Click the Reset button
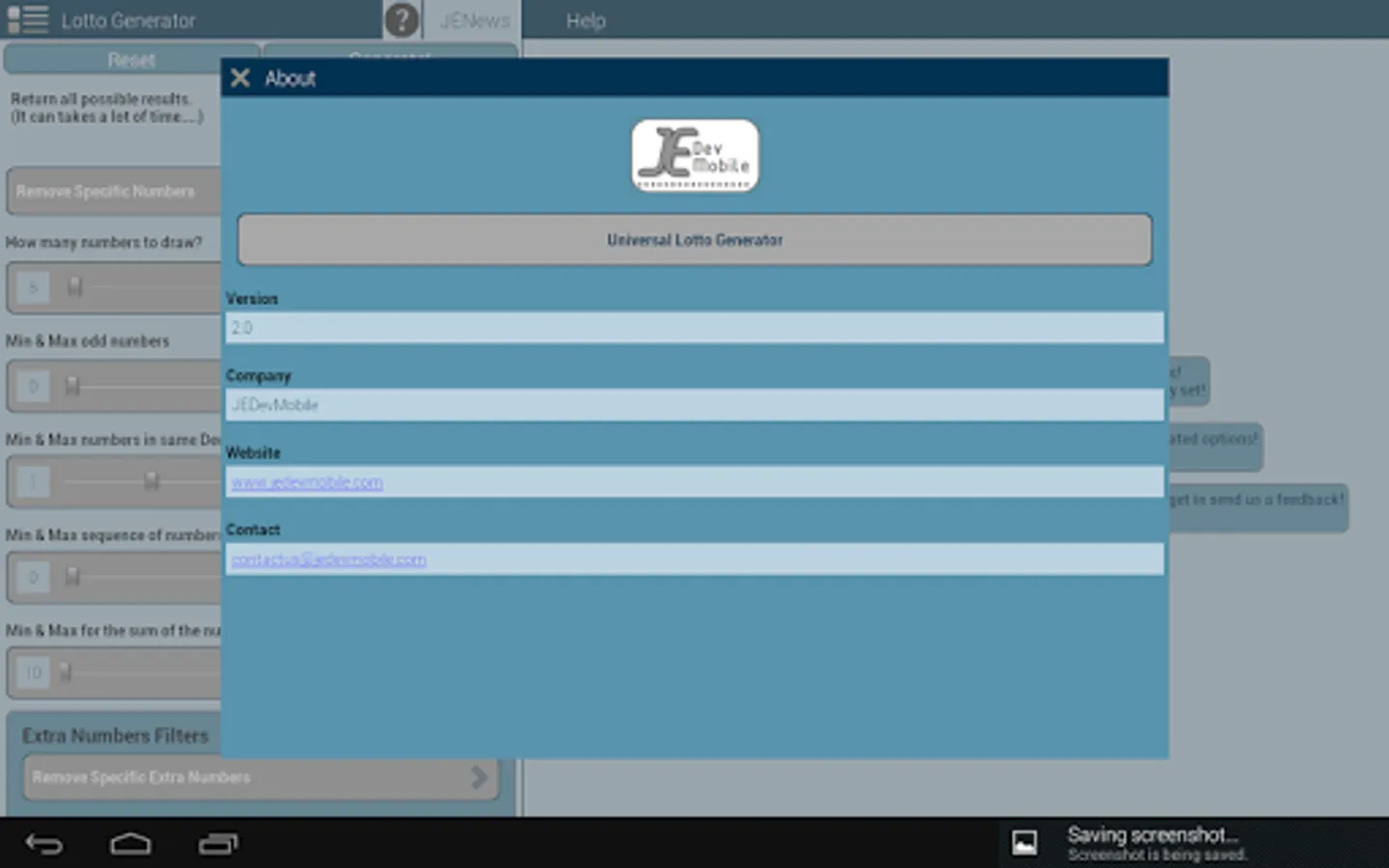1389x868 pixels. [131, 60]
